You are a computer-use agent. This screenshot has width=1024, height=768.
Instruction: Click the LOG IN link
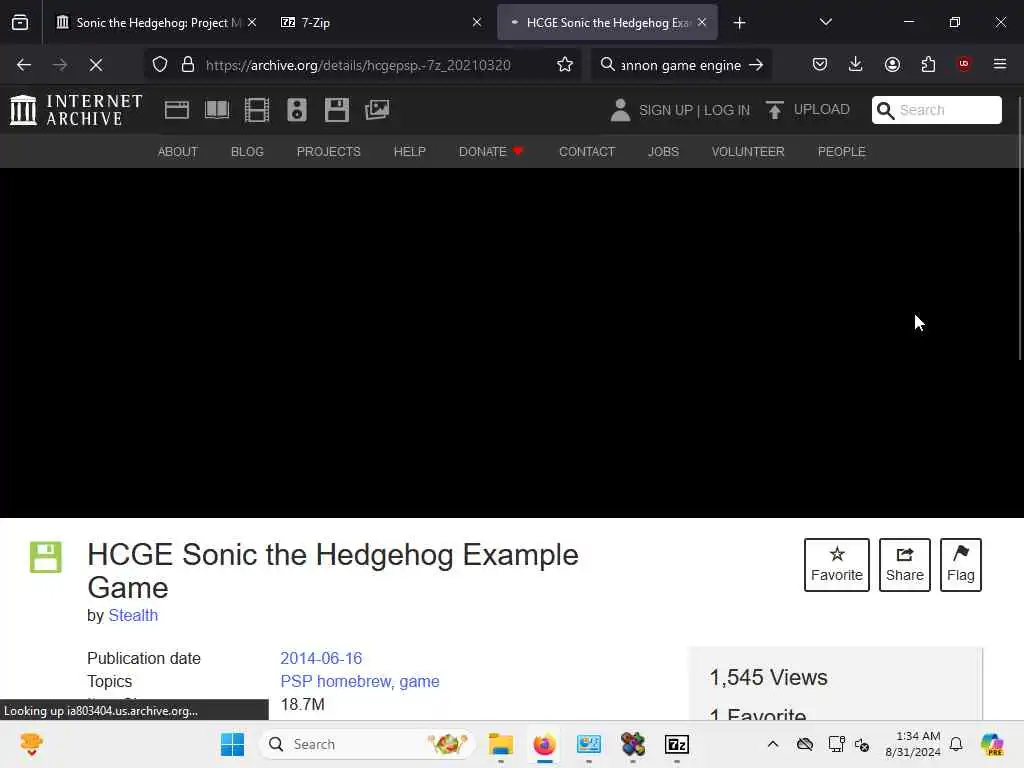[x=727, y=110]
